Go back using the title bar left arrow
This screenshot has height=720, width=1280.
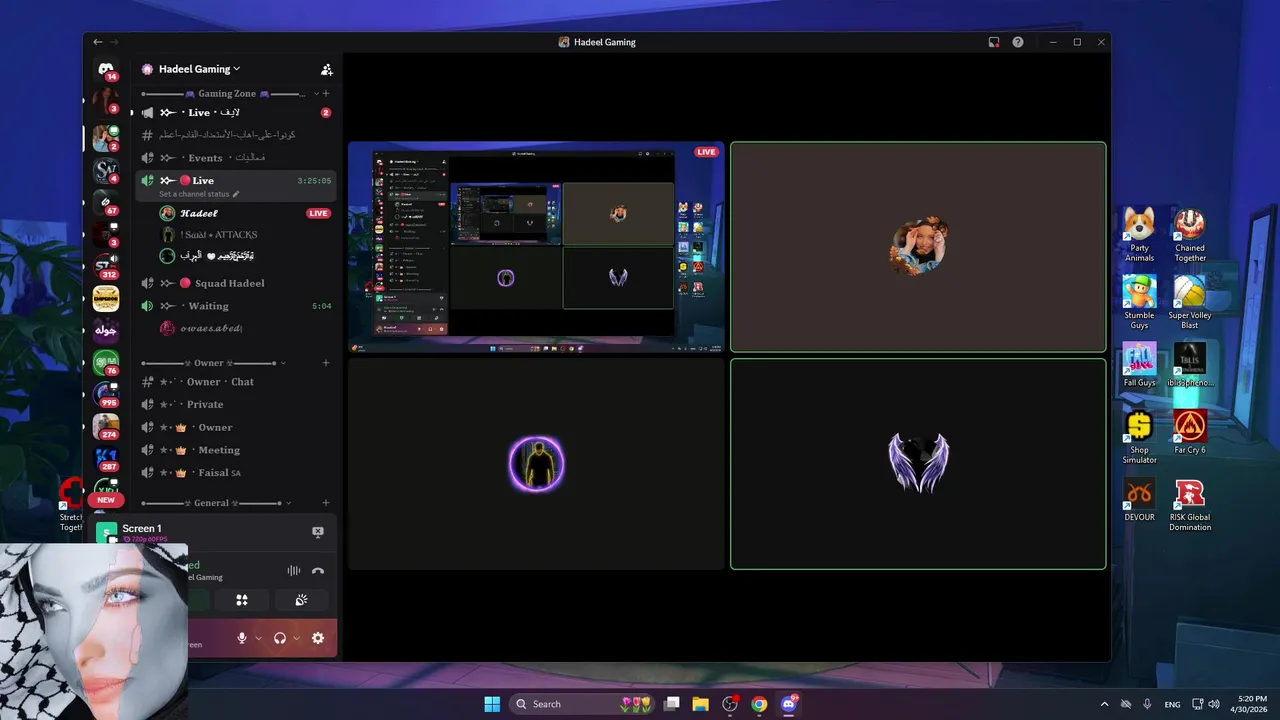(x=97, y=42)
